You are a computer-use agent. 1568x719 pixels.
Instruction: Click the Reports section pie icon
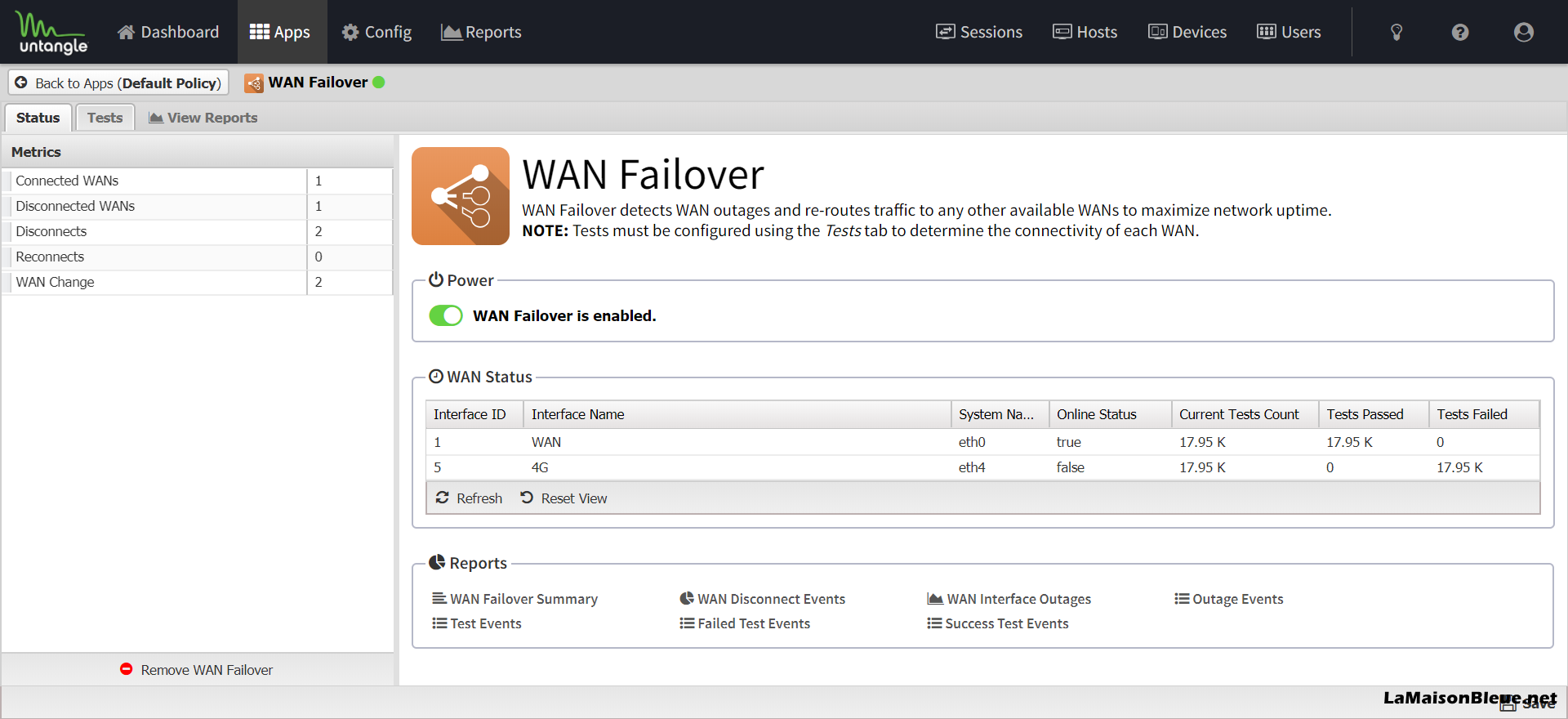tap(437, 562)
